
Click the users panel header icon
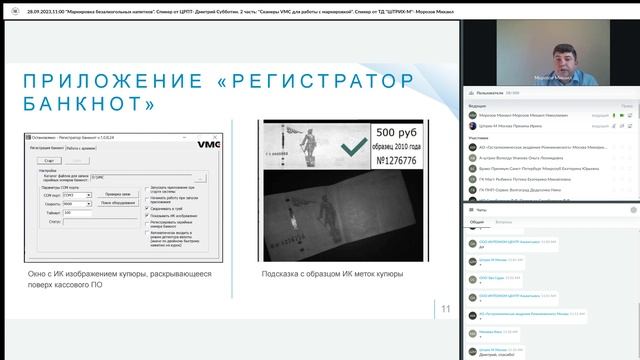click(x=471, y=93)
